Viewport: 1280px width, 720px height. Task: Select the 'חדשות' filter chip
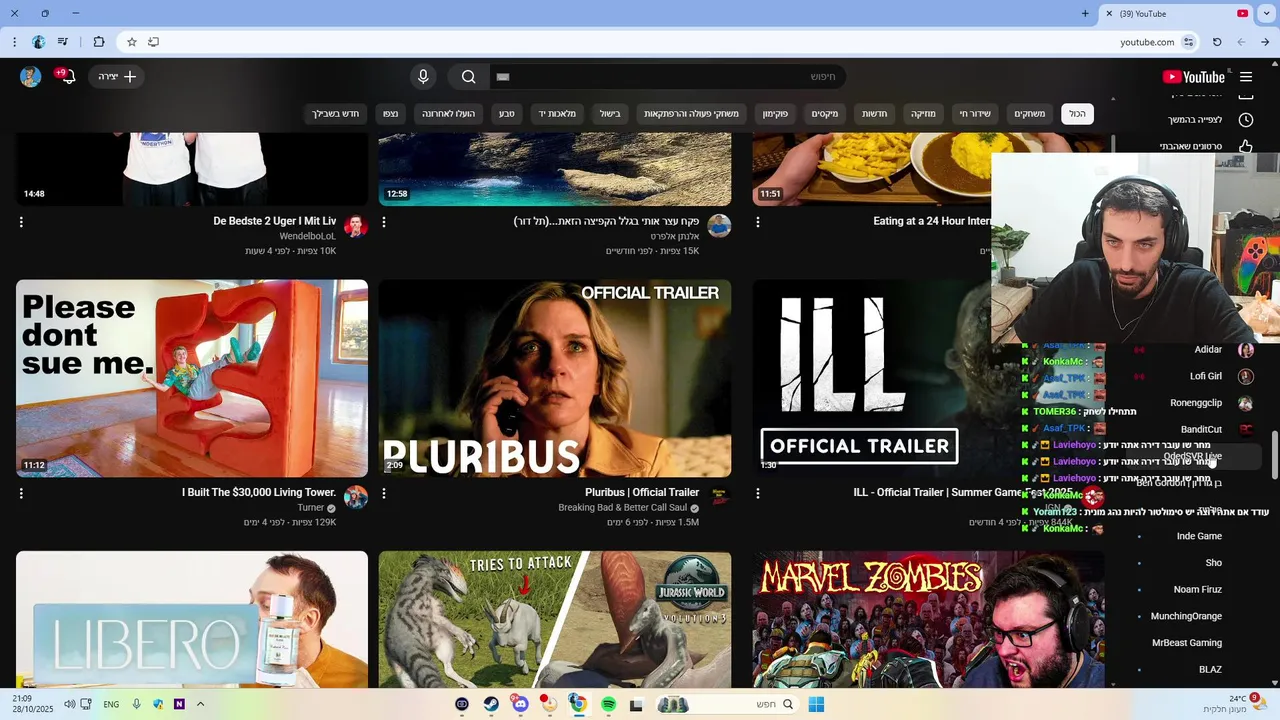(875, 114)
